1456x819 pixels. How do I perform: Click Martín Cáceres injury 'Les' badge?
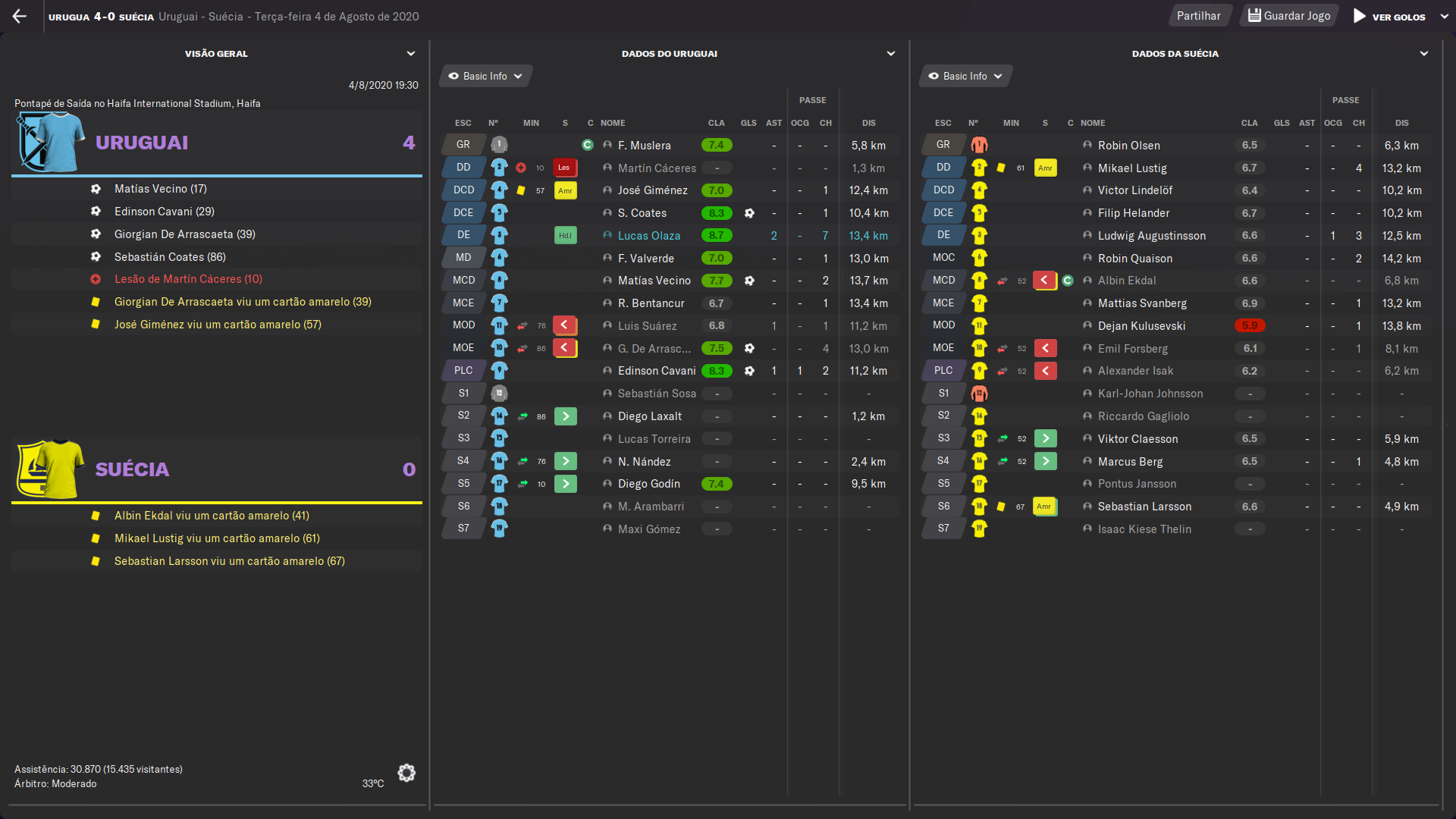click(x=565, y=168)
